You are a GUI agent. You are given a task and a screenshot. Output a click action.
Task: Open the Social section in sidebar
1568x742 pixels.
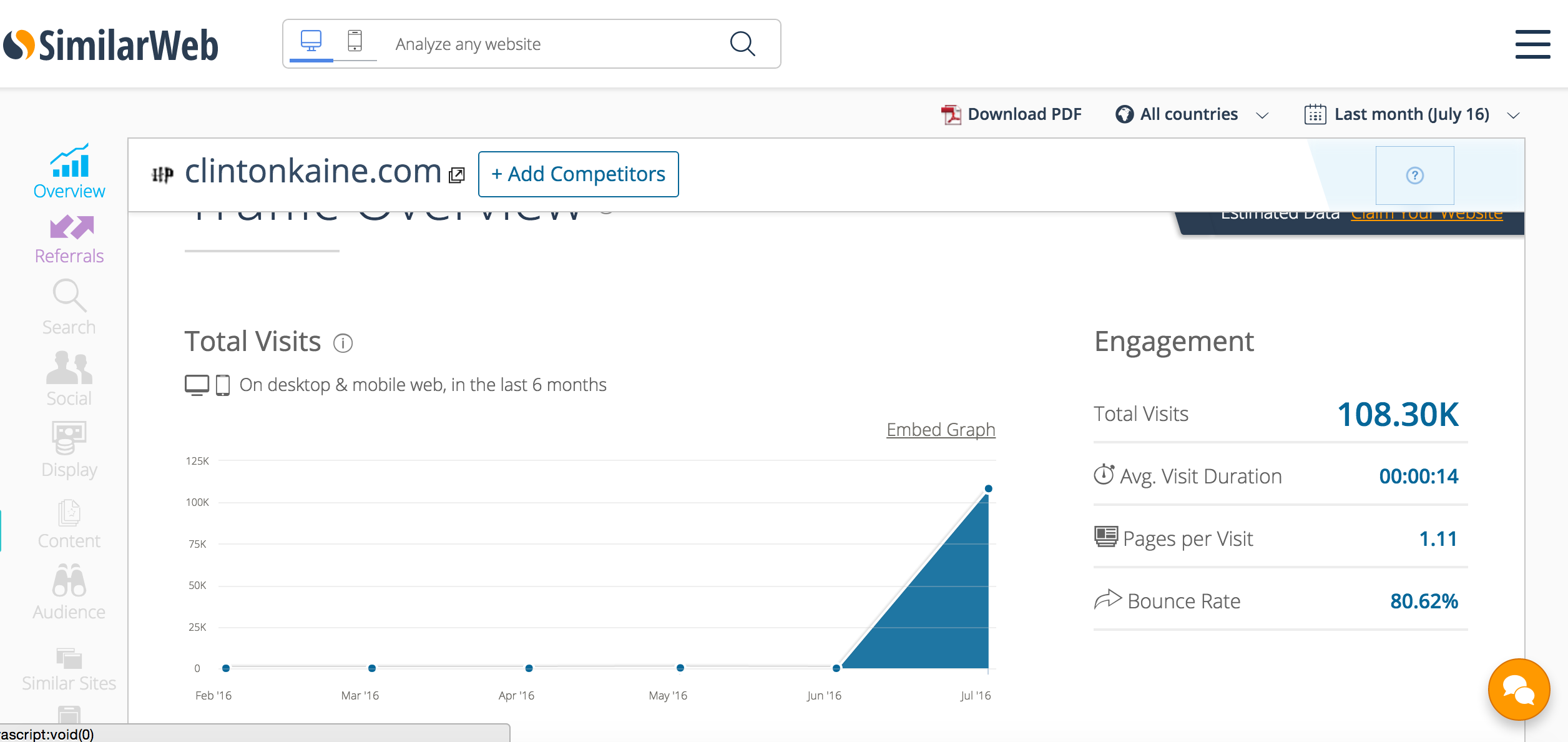point(69,379)
